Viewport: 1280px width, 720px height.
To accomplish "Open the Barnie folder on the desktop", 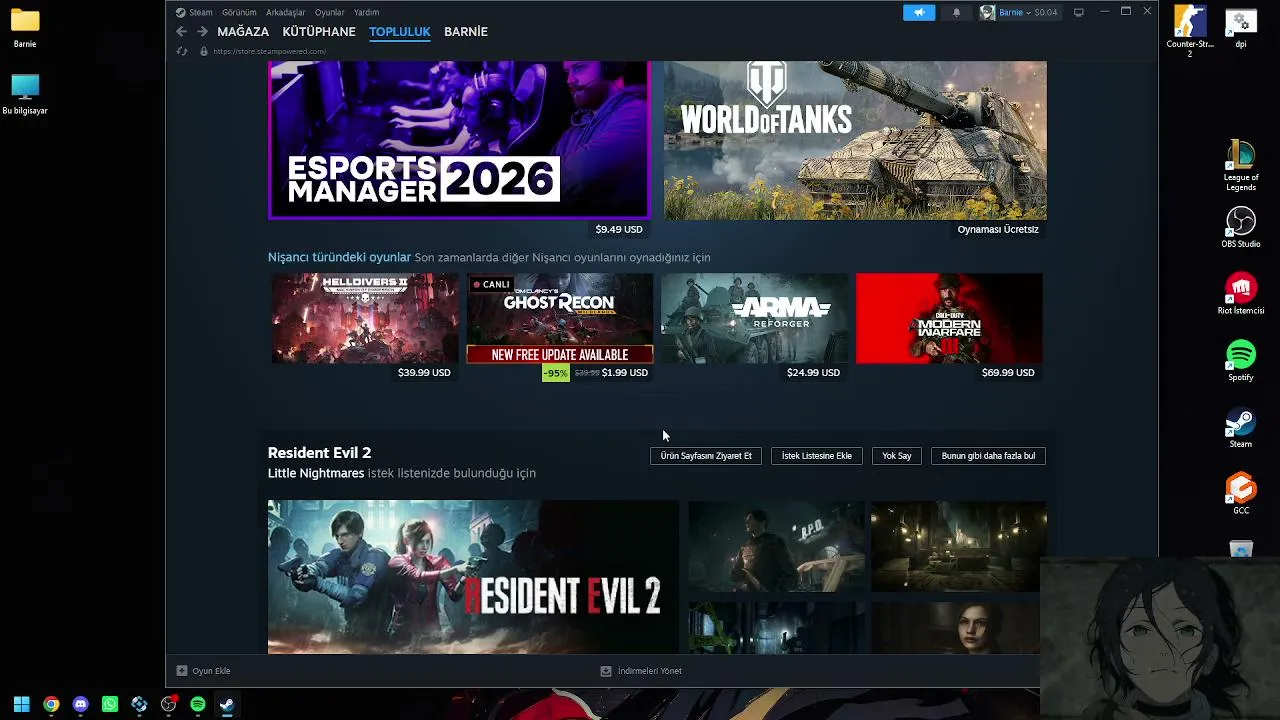I will coord(25,28).
